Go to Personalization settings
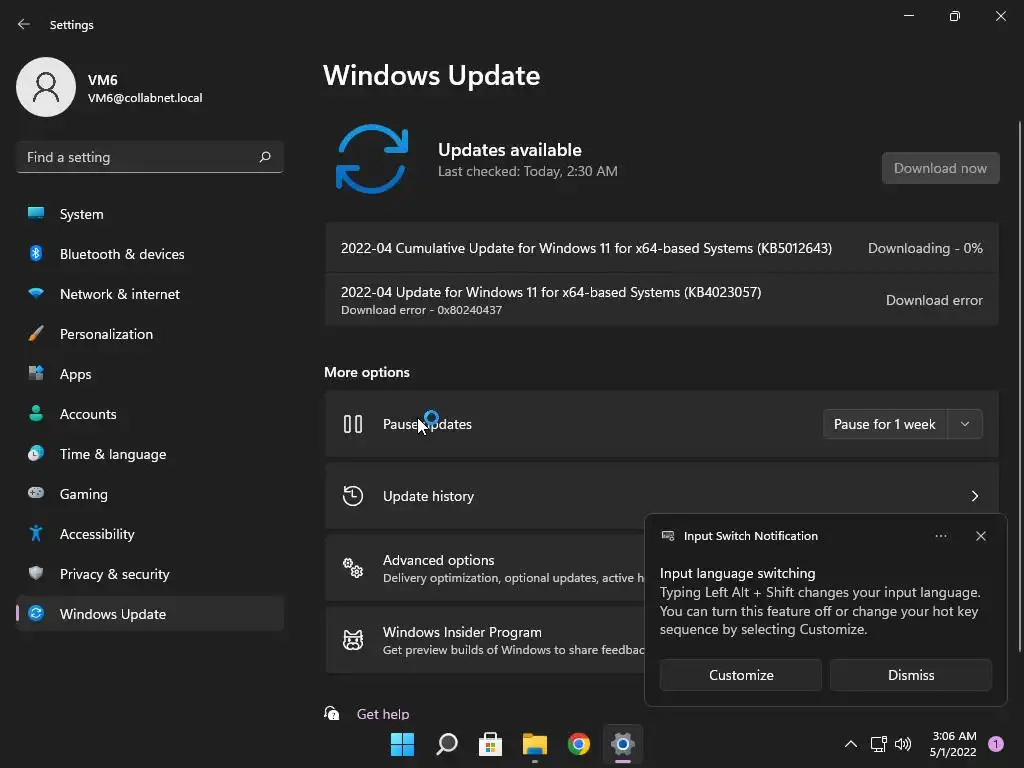 tap(150, 334)
